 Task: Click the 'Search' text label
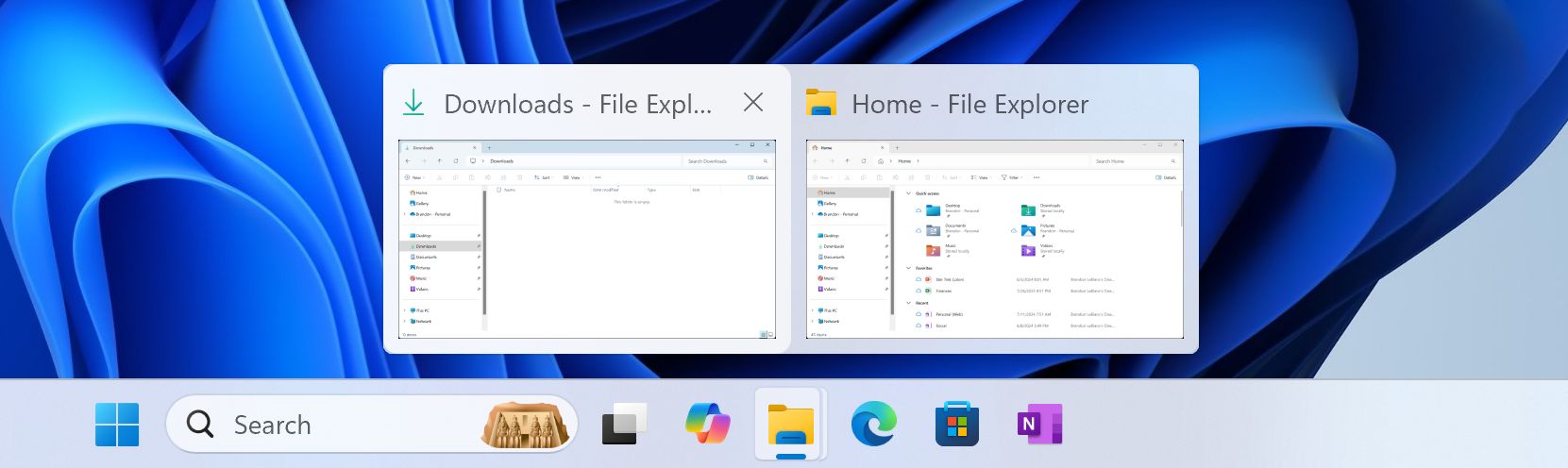272,425
